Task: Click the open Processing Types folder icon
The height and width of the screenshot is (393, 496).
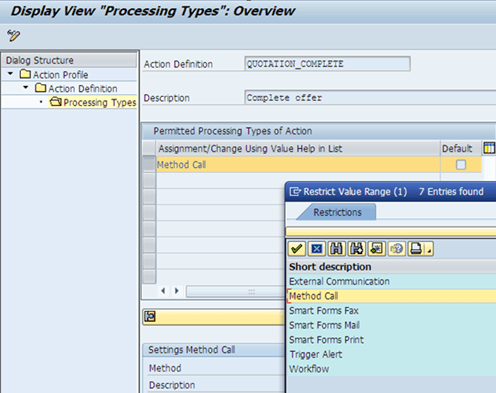Action: [x=56, y=102]
